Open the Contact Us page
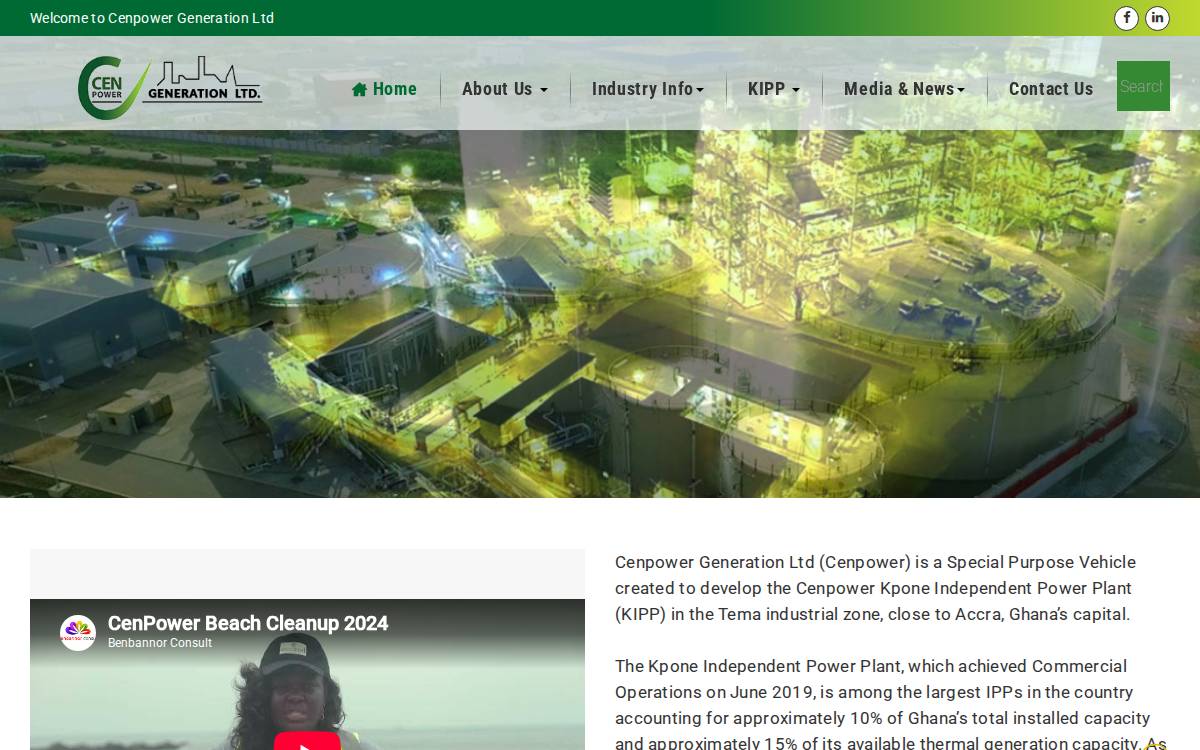This screenshot has height=750, width=1200. click(1051, 89)
